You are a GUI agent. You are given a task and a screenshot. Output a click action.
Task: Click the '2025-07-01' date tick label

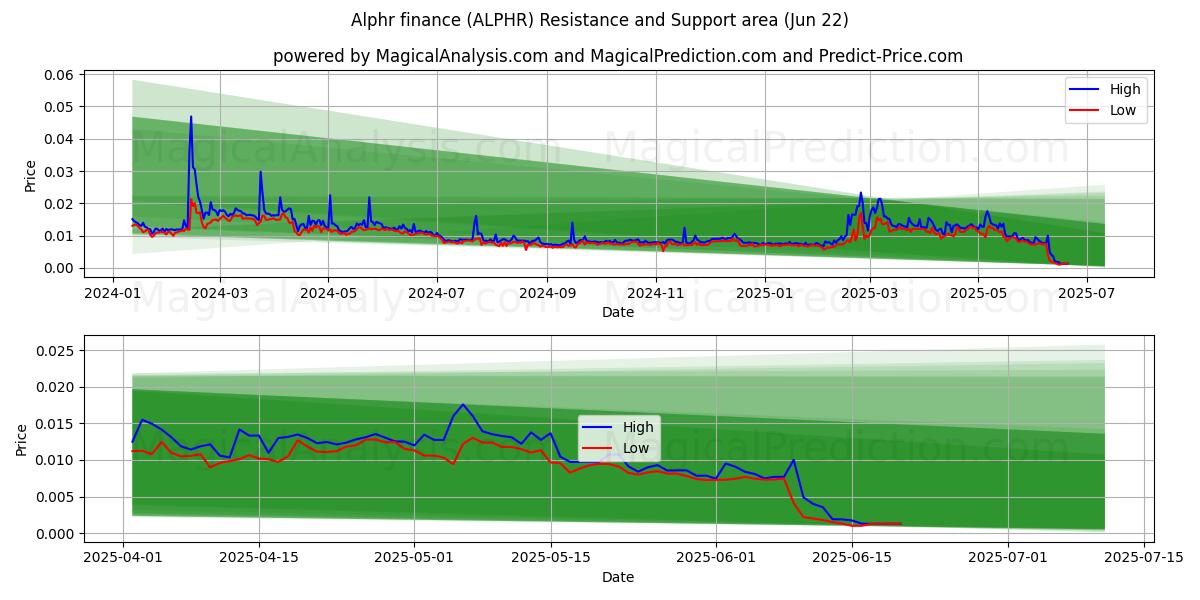click(x=1007, y=558)
